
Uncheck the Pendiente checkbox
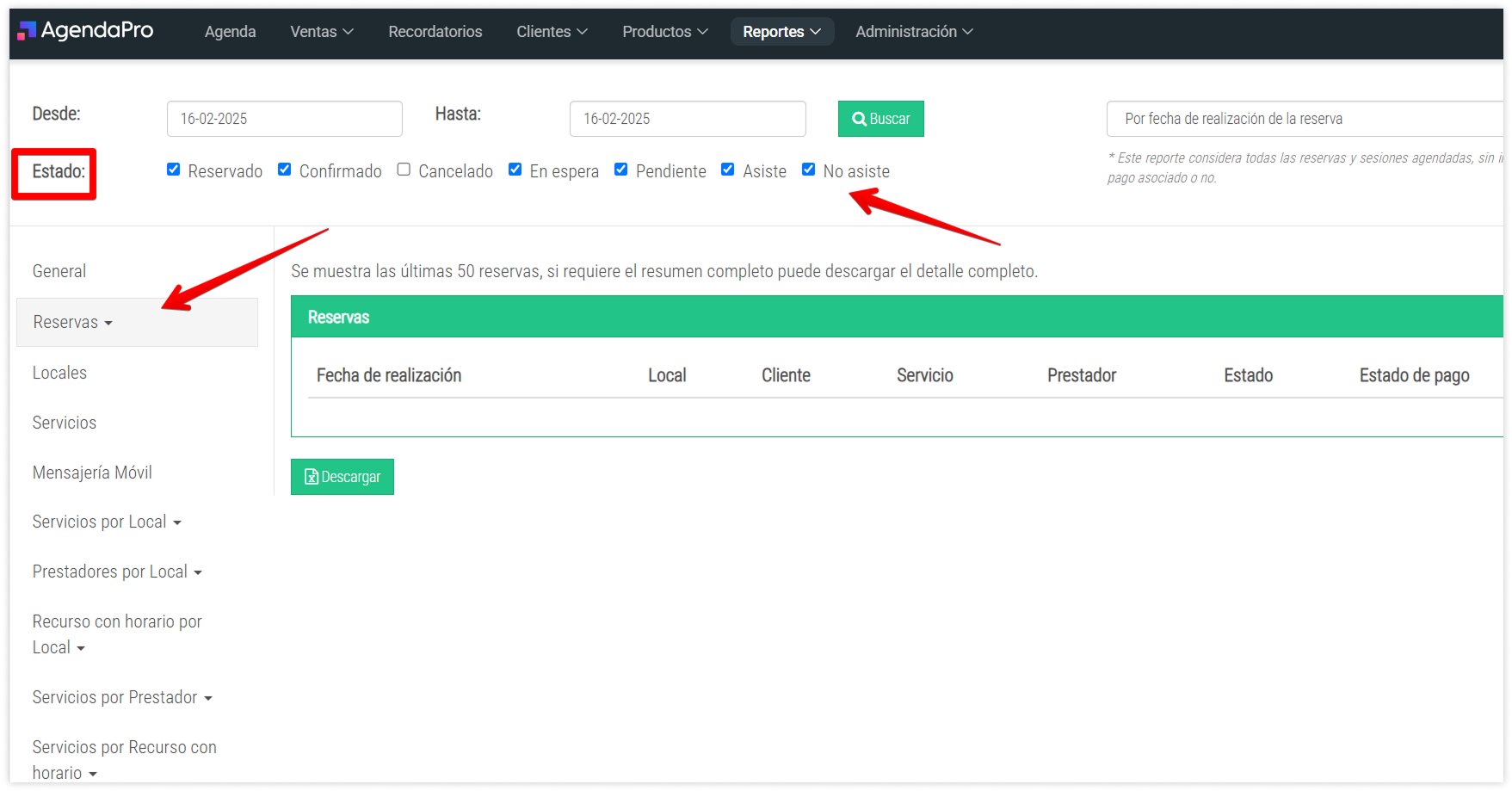[620, 170]
